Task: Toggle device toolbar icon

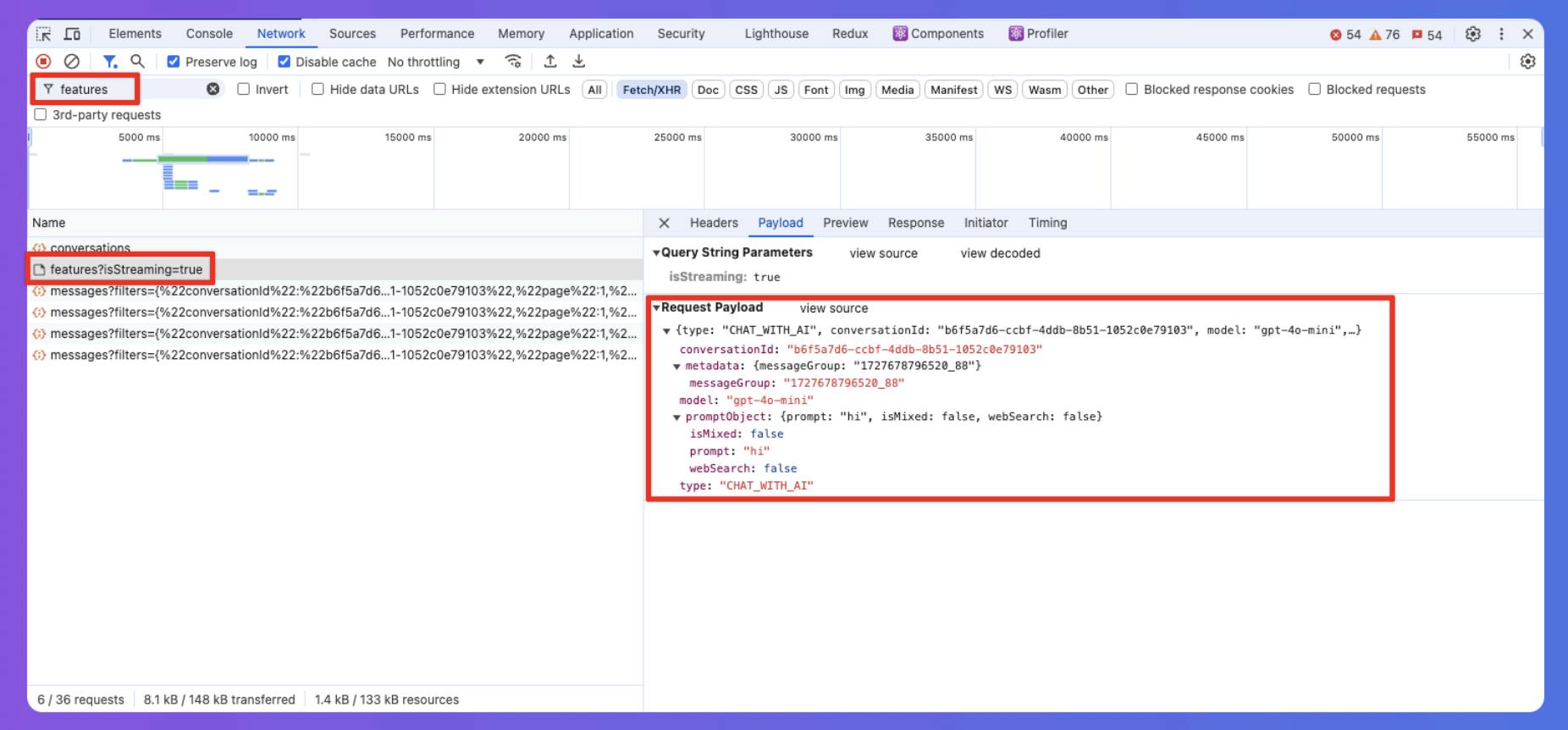Action: (73, 34)
